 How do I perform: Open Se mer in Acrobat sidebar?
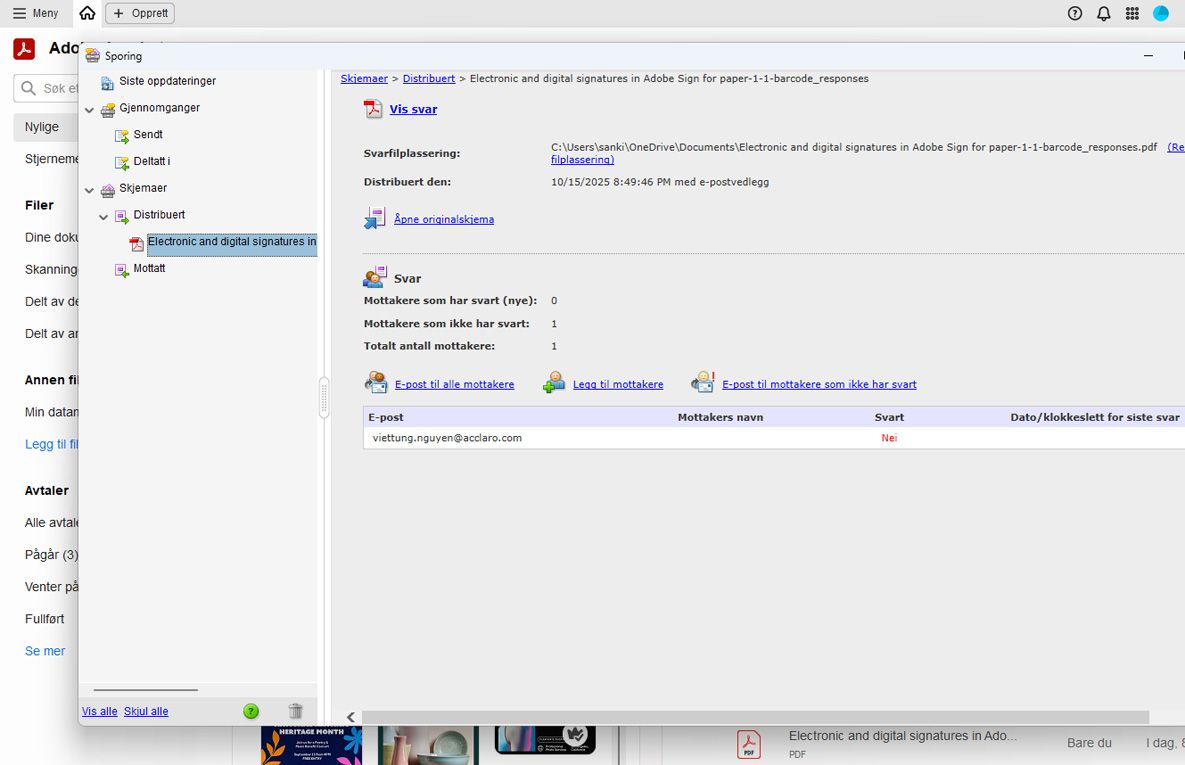click(x=45, y=651)
